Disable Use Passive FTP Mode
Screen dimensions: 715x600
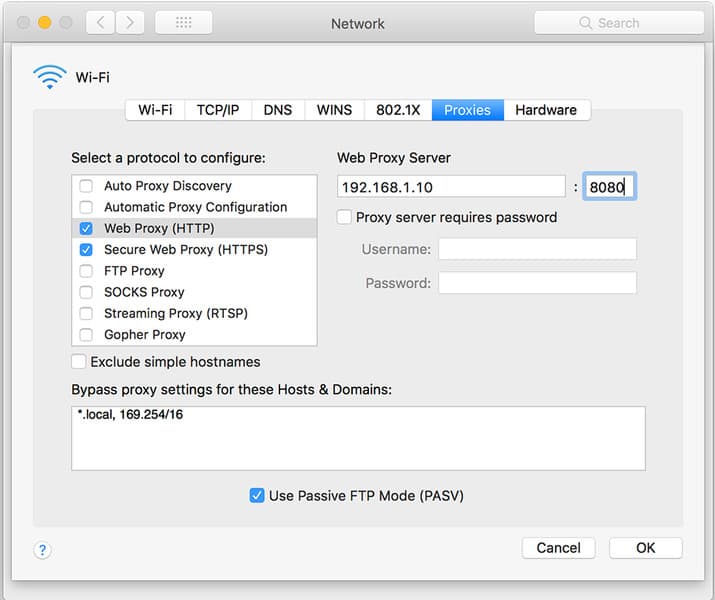pos(257,496)
